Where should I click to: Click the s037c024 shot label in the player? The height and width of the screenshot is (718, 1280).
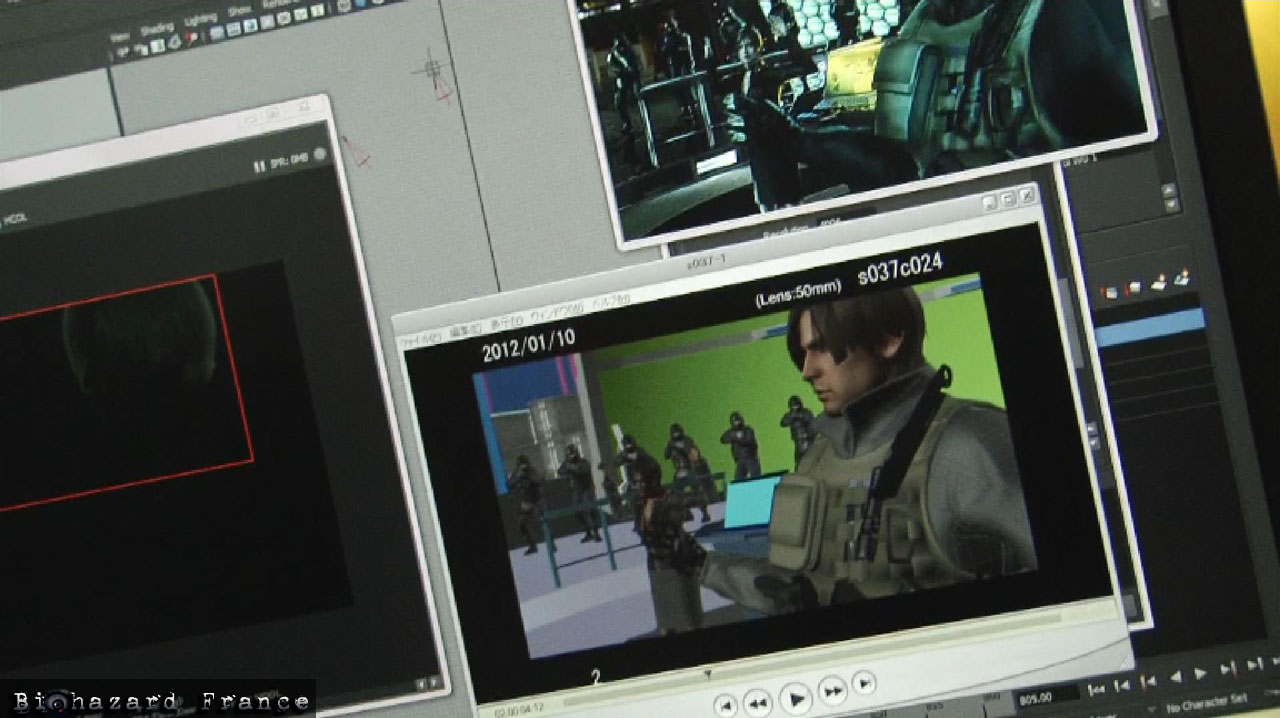tap(900, 269)
